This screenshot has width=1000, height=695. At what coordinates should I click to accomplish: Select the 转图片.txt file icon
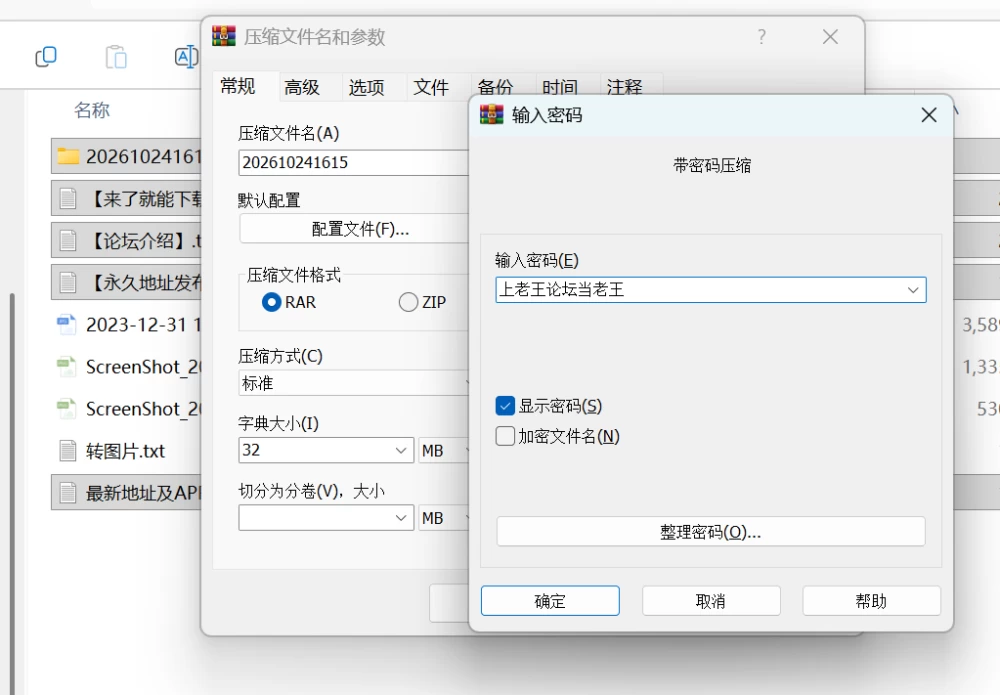pyautogui.click(x=68, y=451)
